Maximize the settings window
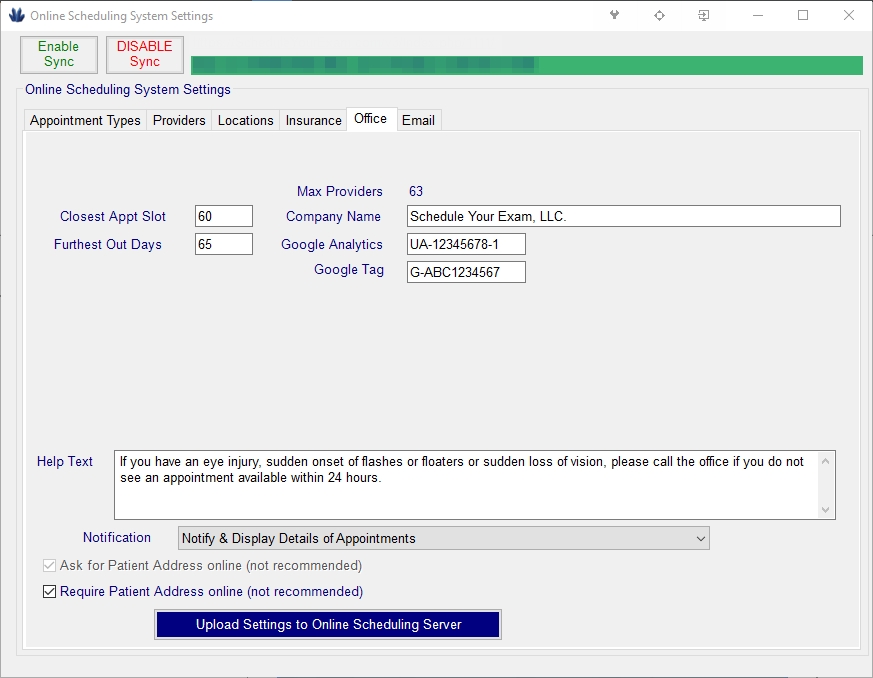Viewport: 873px width, 678px height. coord(803,16)
